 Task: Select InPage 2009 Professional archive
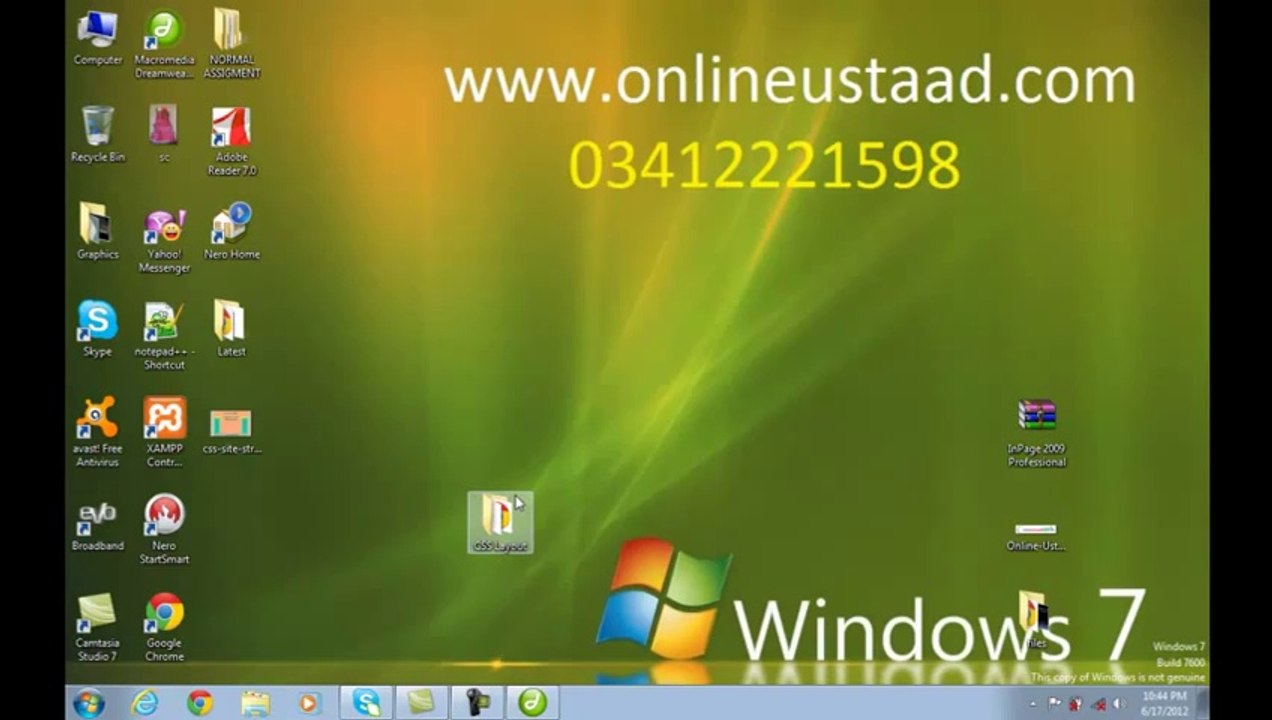pos(1037,432)
